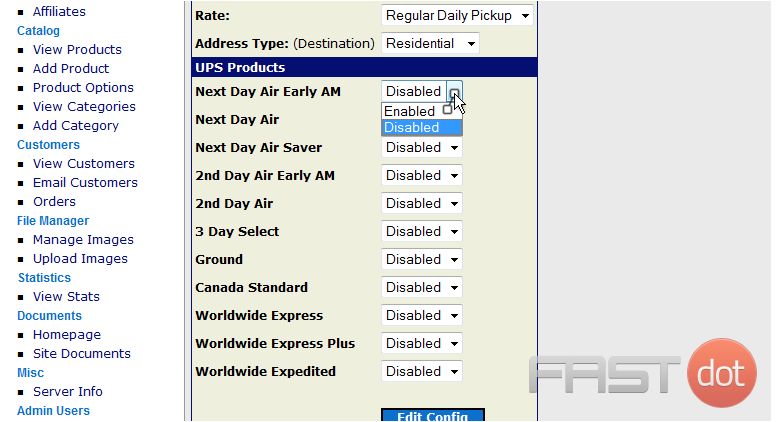Open Site Documents link

click(x=82, y=354)
